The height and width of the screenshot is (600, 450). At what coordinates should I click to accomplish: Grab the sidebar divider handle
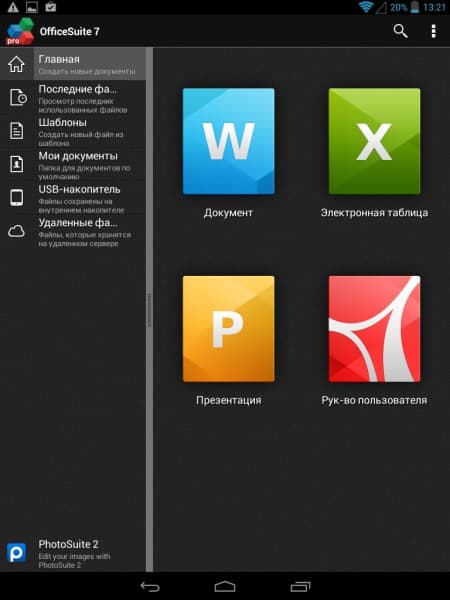coord(150,310)
